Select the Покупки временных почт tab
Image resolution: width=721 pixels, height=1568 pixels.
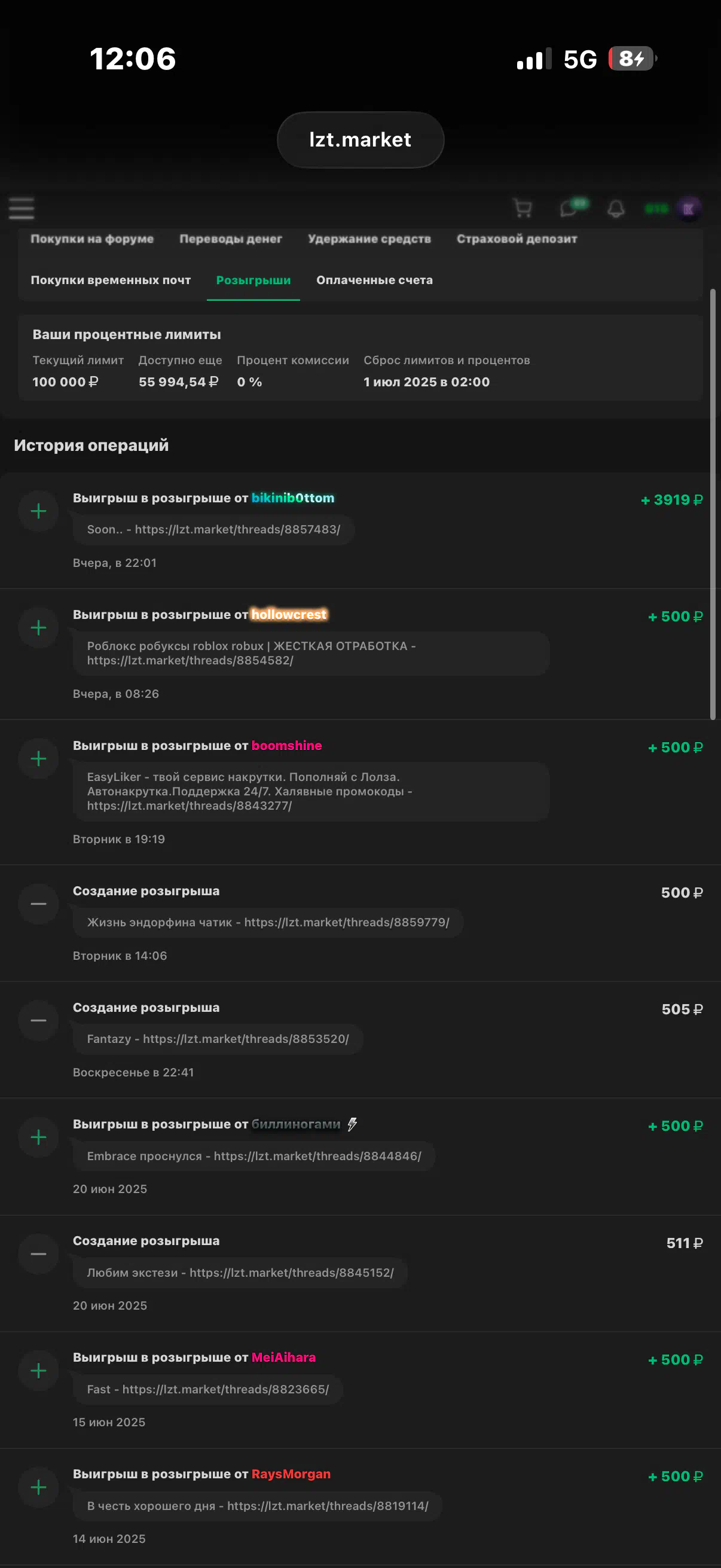(x=111, y=280)
